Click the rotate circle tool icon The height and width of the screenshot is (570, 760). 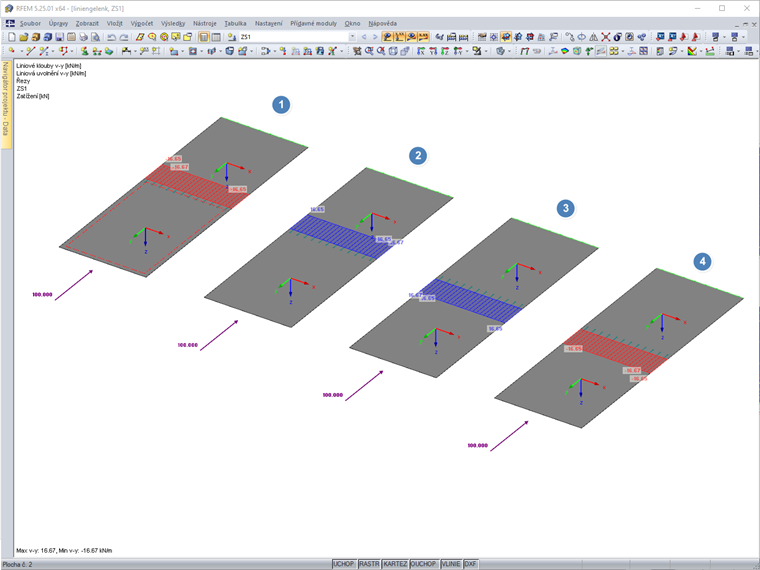581,37
